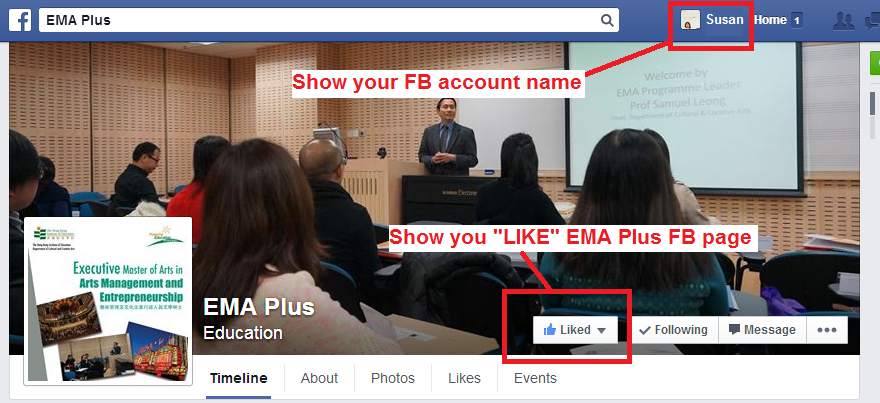
Task: Click the Facebook logo icon
Action: (20, 20)
